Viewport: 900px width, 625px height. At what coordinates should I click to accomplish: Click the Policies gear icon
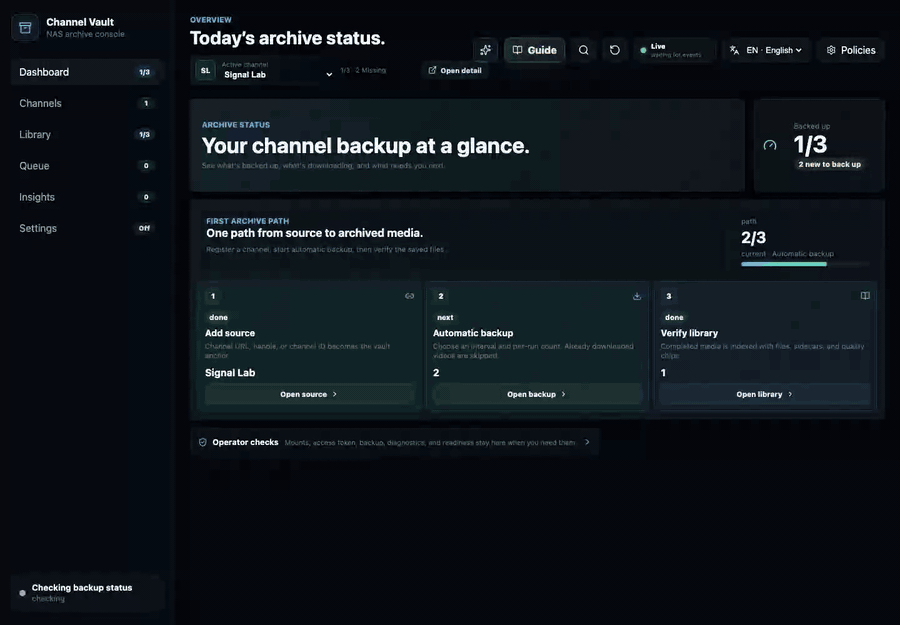pyautogui.click(x=831, y=50)
